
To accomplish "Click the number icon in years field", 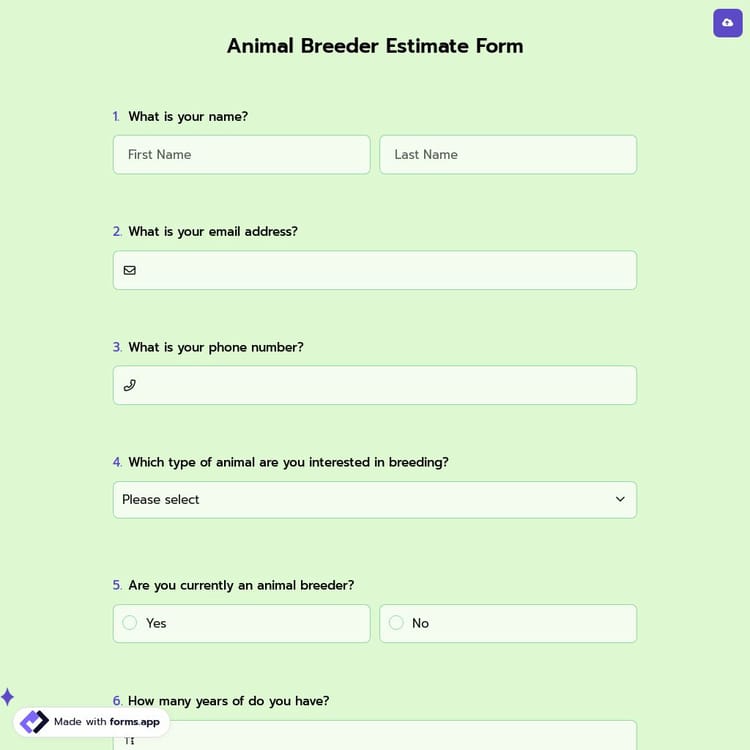I will pyautogui.click(x=130, y=741).
